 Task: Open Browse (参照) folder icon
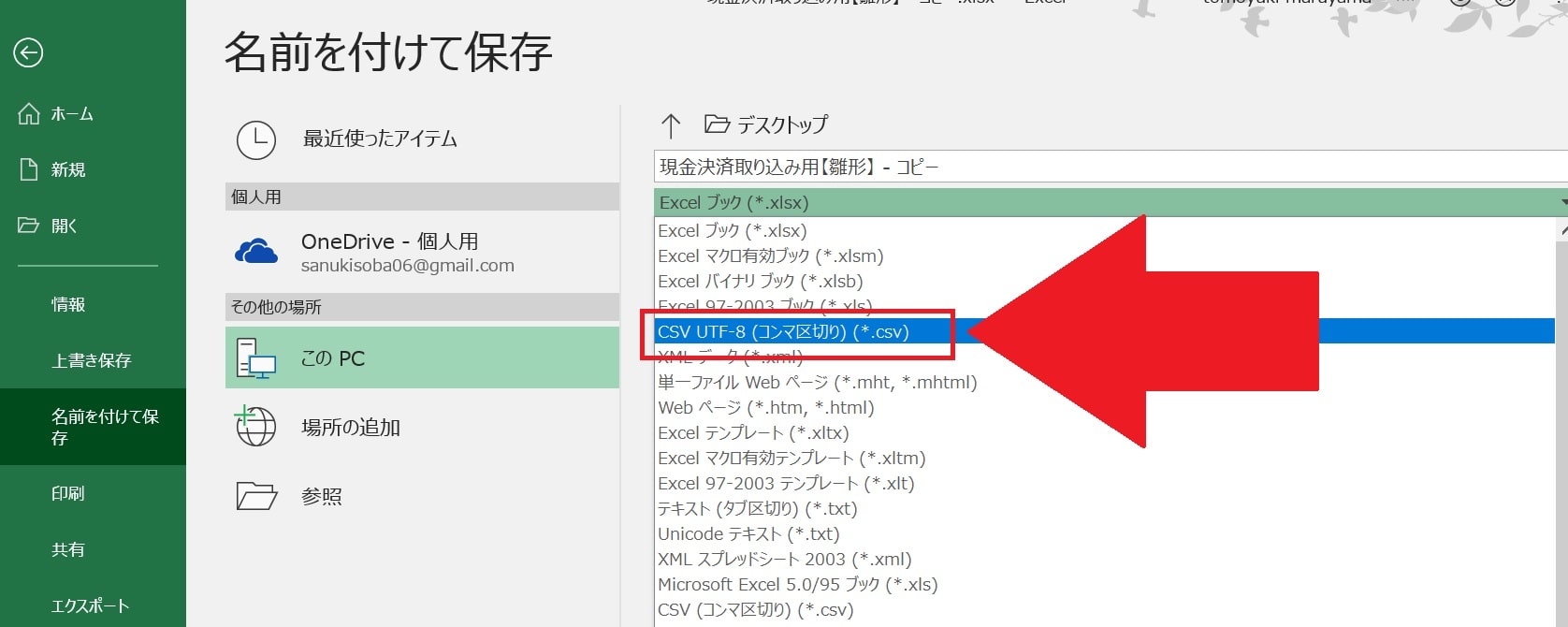point(256,495)
